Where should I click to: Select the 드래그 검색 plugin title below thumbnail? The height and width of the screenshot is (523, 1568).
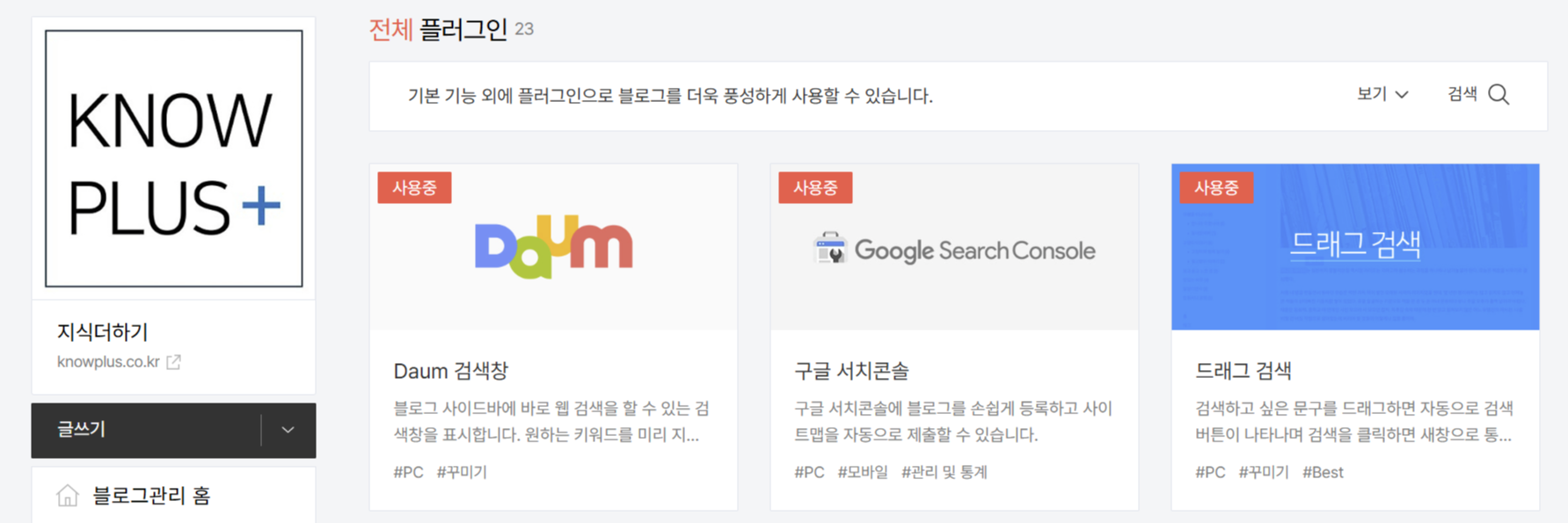(x=1243, y=371)
